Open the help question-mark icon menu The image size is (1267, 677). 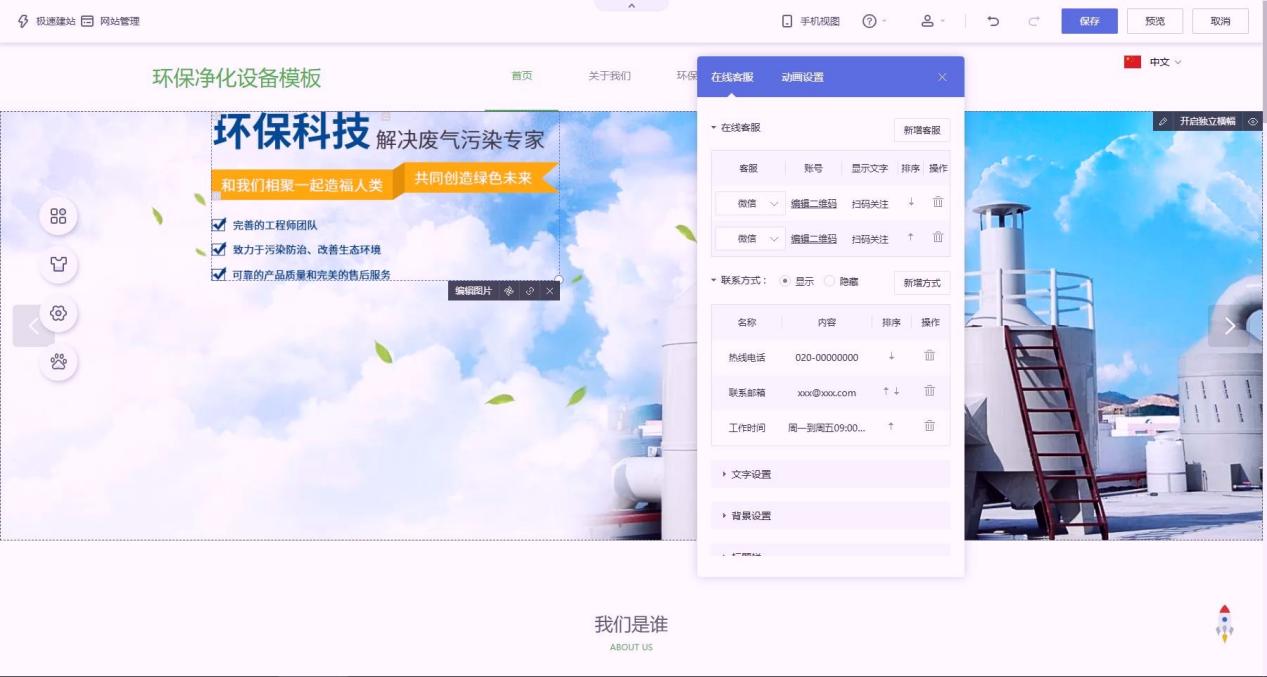tap(870, 21)
